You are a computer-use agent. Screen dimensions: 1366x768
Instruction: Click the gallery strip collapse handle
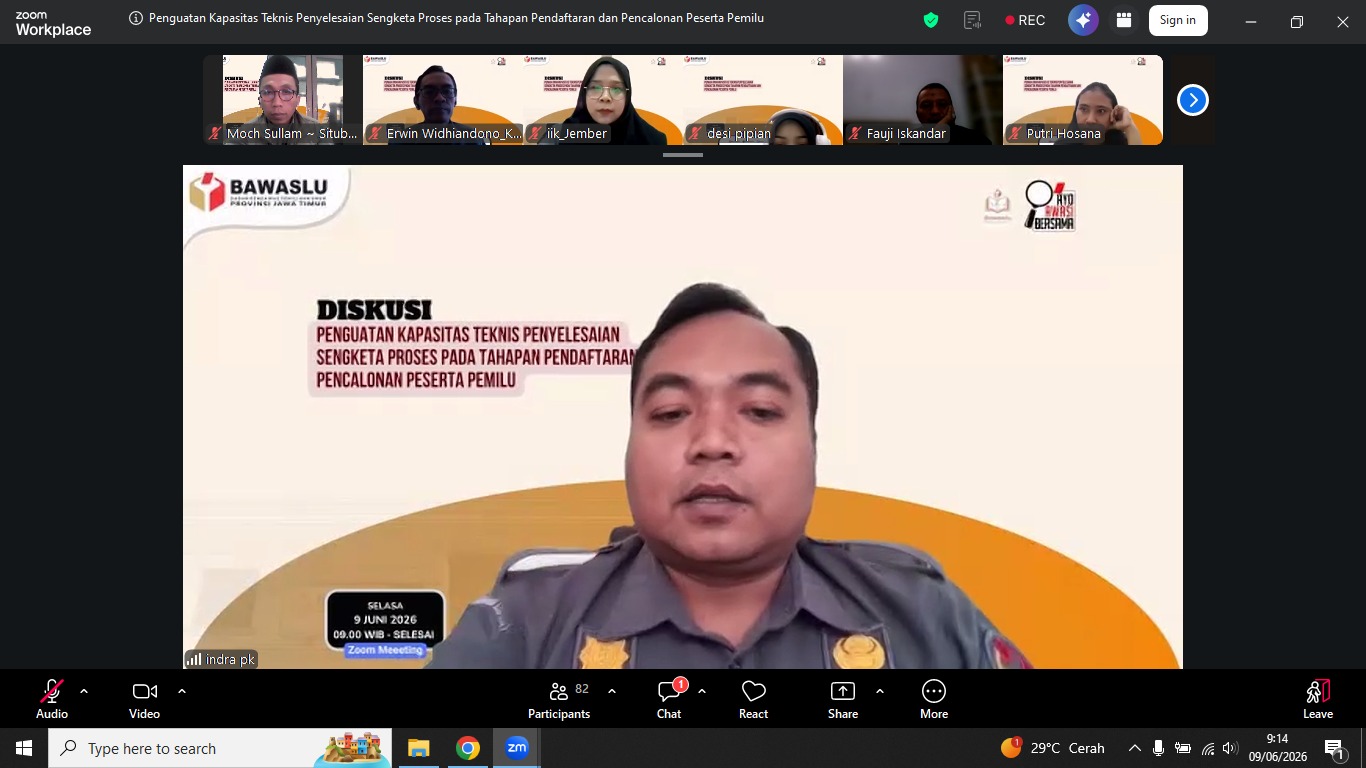pyautogui.click(x=683, y=155)
